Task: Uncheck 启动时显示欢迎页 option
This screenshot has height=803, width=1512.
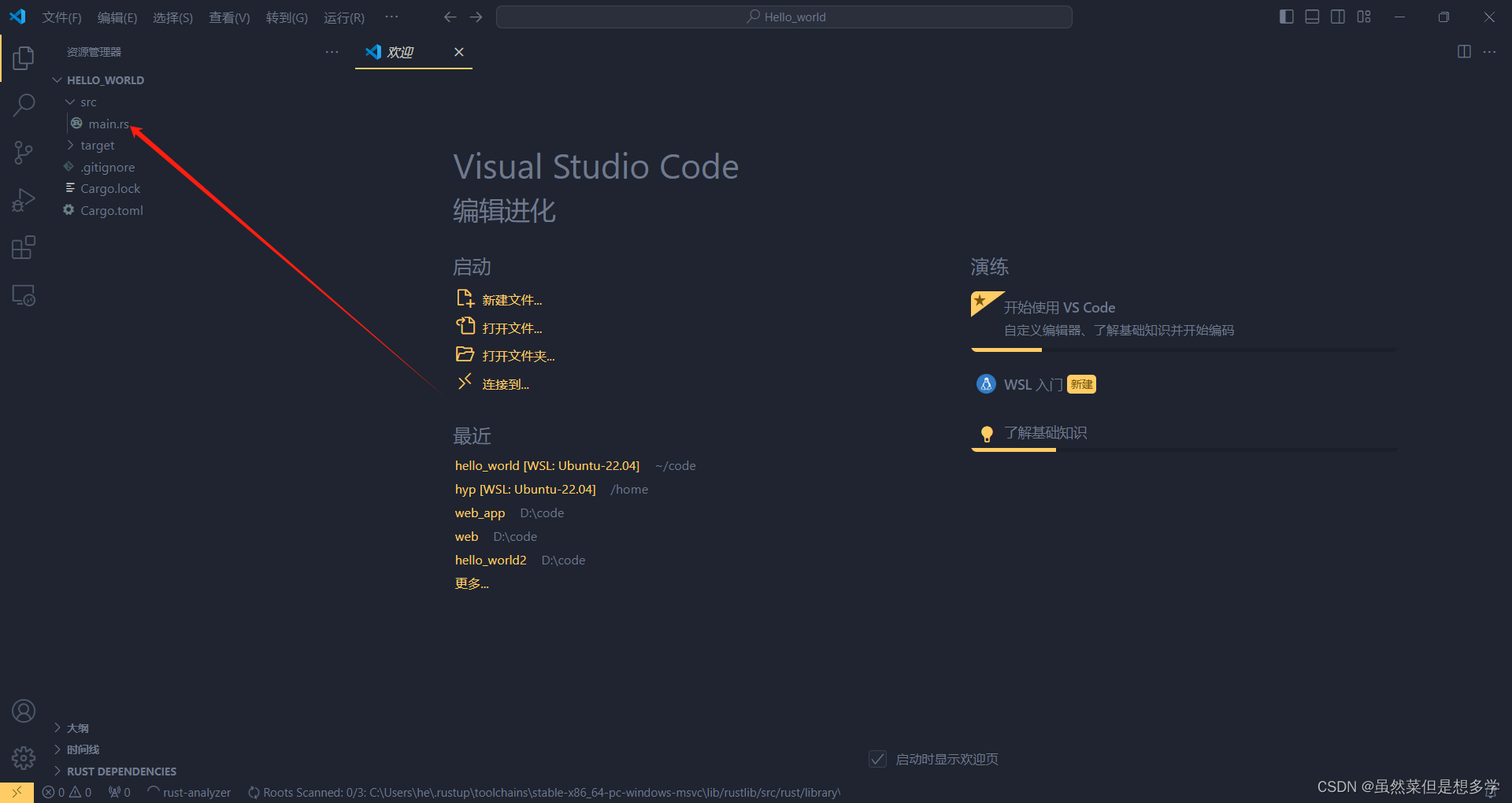Action: point(877,758)
